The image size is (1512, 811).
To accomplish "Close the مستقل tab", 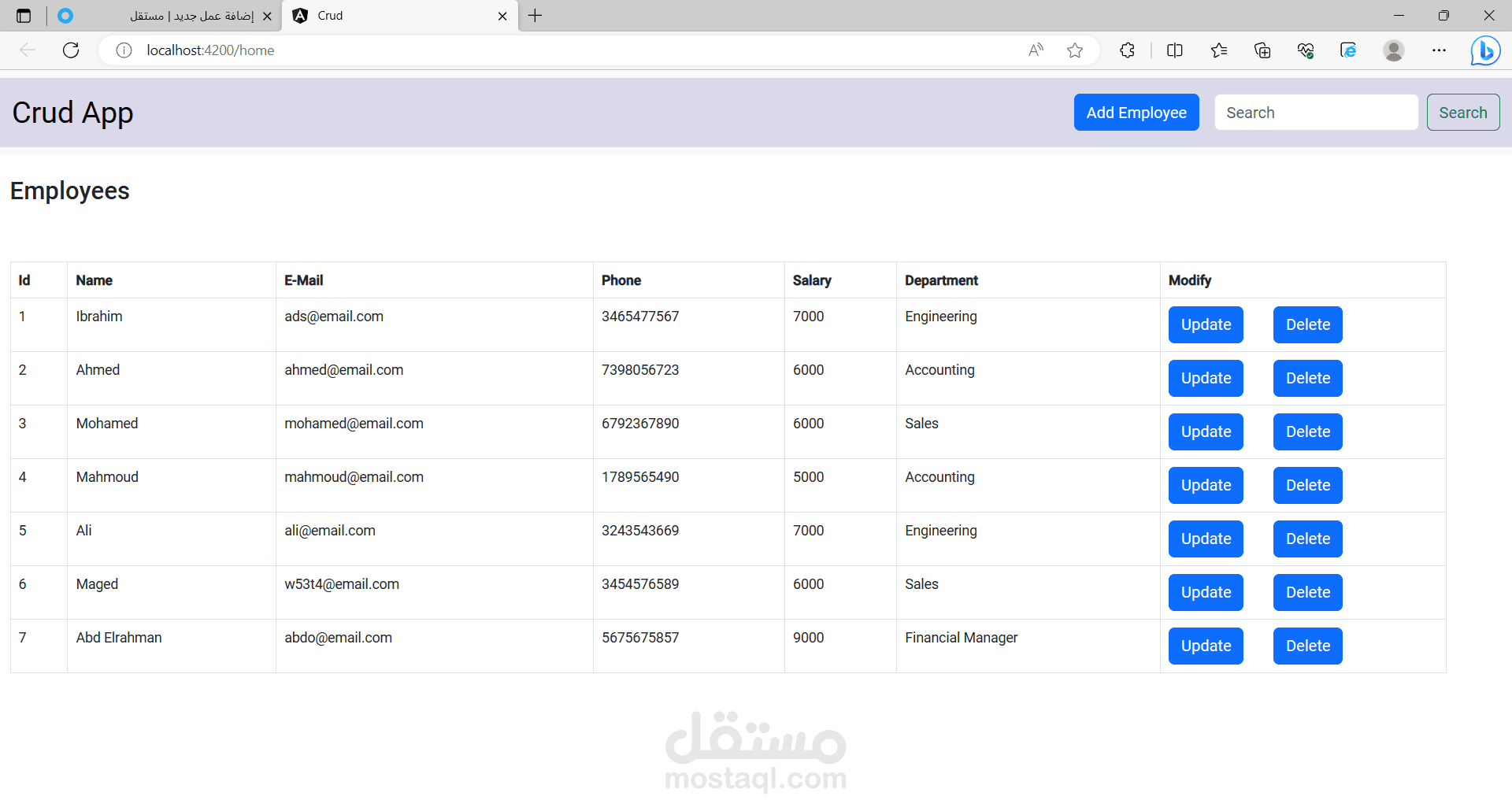I will point(267,16).
